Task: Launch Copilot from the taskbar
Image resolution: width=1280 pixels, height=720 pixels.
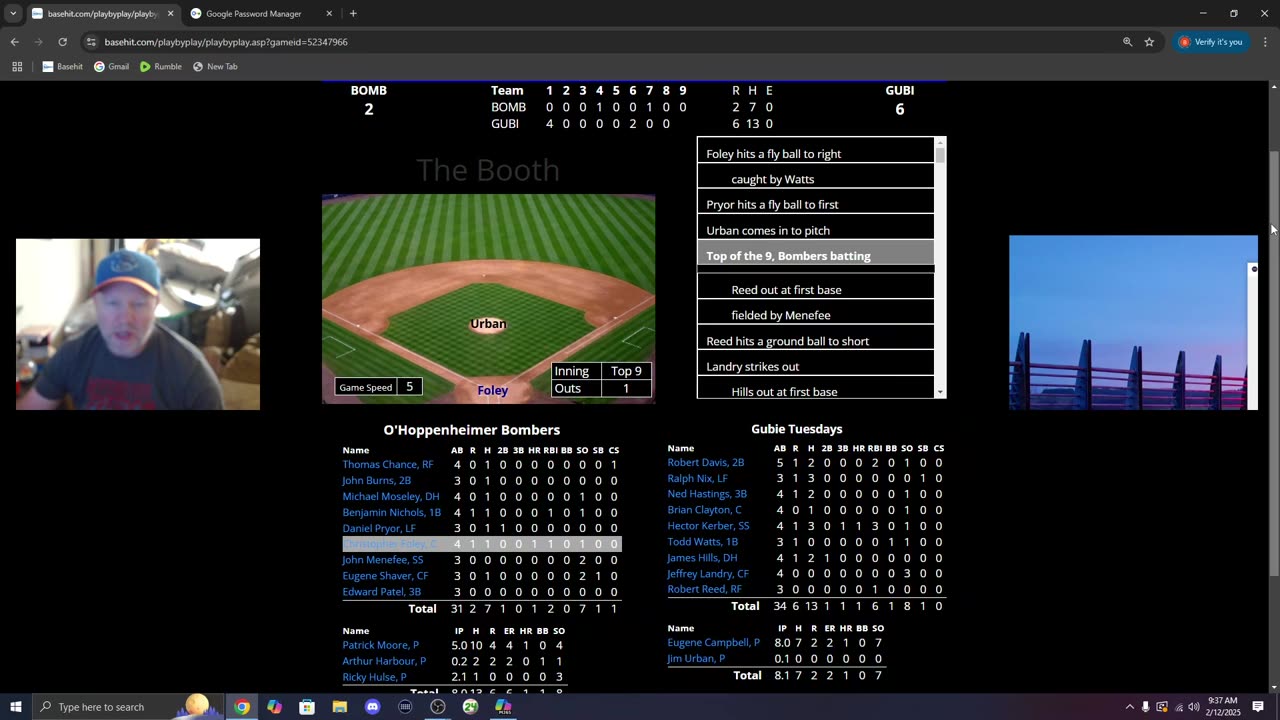Action: click(x=274, y=707)
